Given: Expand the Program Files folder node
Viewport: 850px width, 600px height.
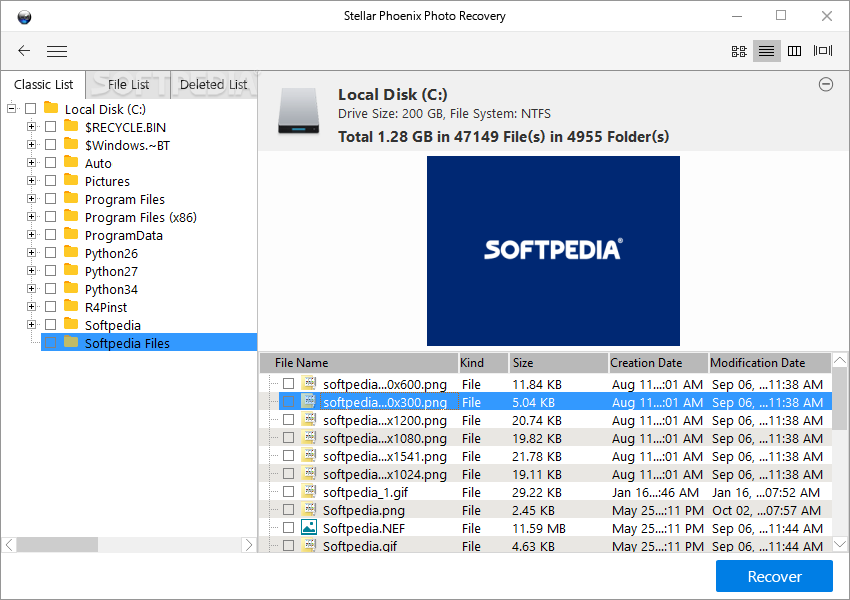Looking at the screenshot, I should click(31, 198).
